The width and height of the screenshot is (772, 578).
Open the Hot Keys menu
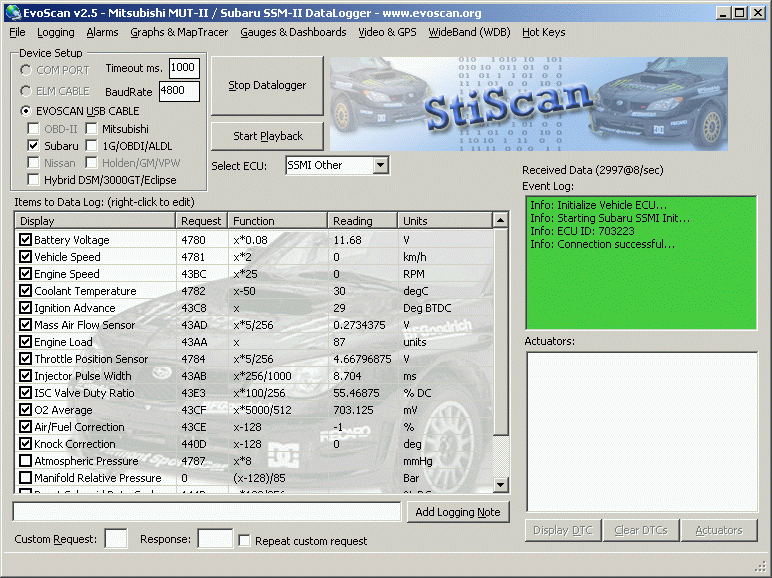tap(544, 32)
